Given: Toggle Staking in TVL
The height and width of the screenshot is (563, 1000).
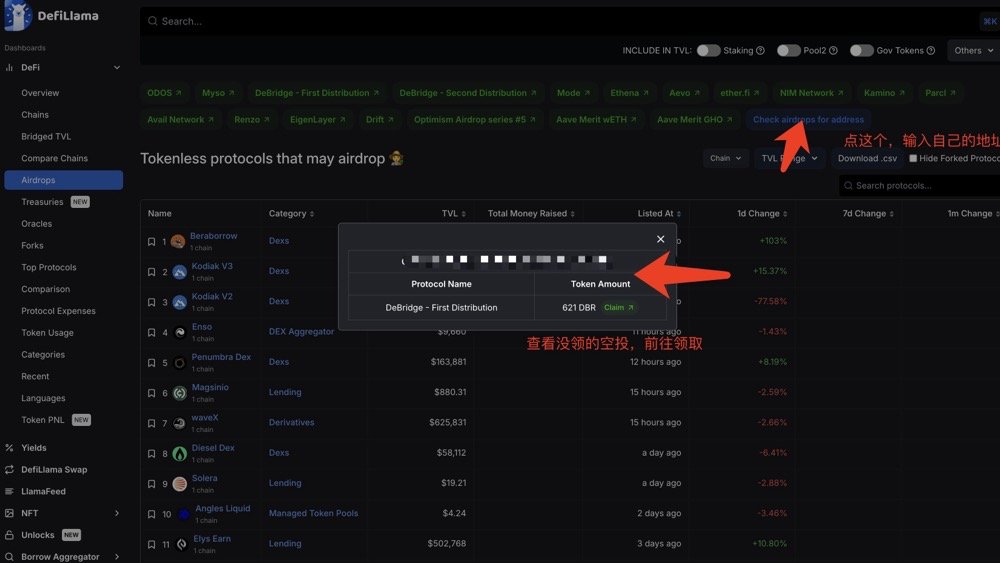Looking at the screenshot, I should point(708,50).
